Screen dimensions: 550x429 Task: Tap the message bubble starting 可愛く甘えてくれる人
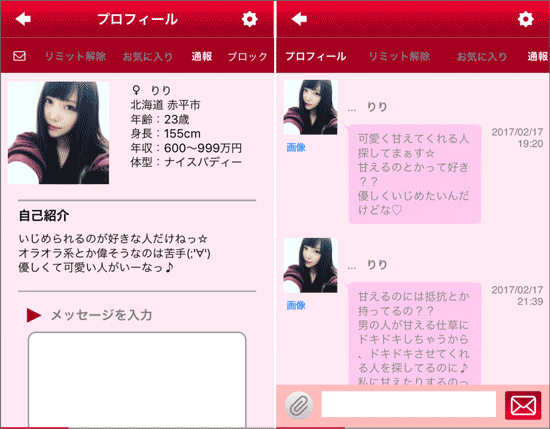click(414, 174)
